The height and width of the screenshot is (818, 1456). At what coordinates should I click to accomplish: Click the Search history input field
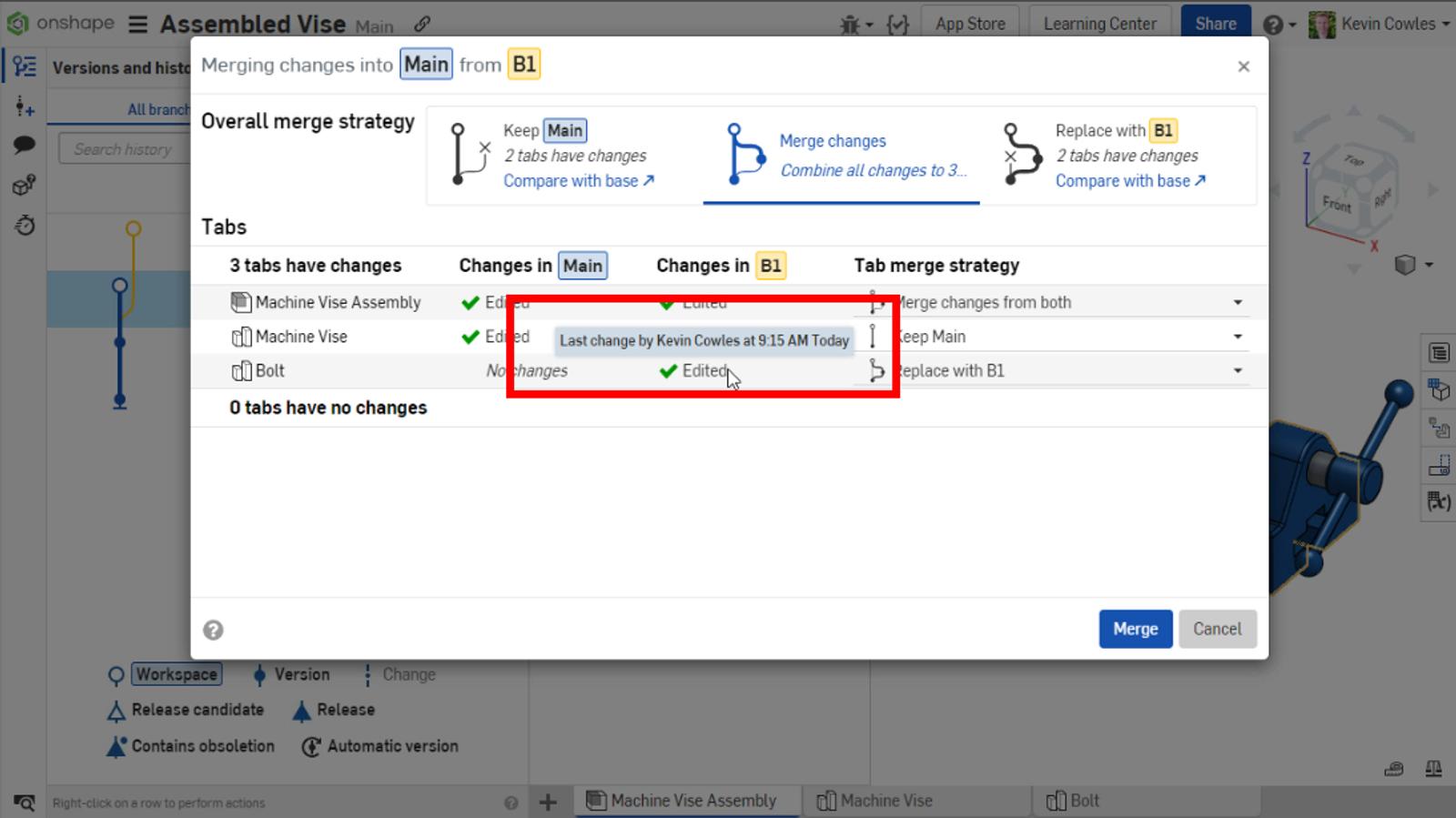pos(123,149)
